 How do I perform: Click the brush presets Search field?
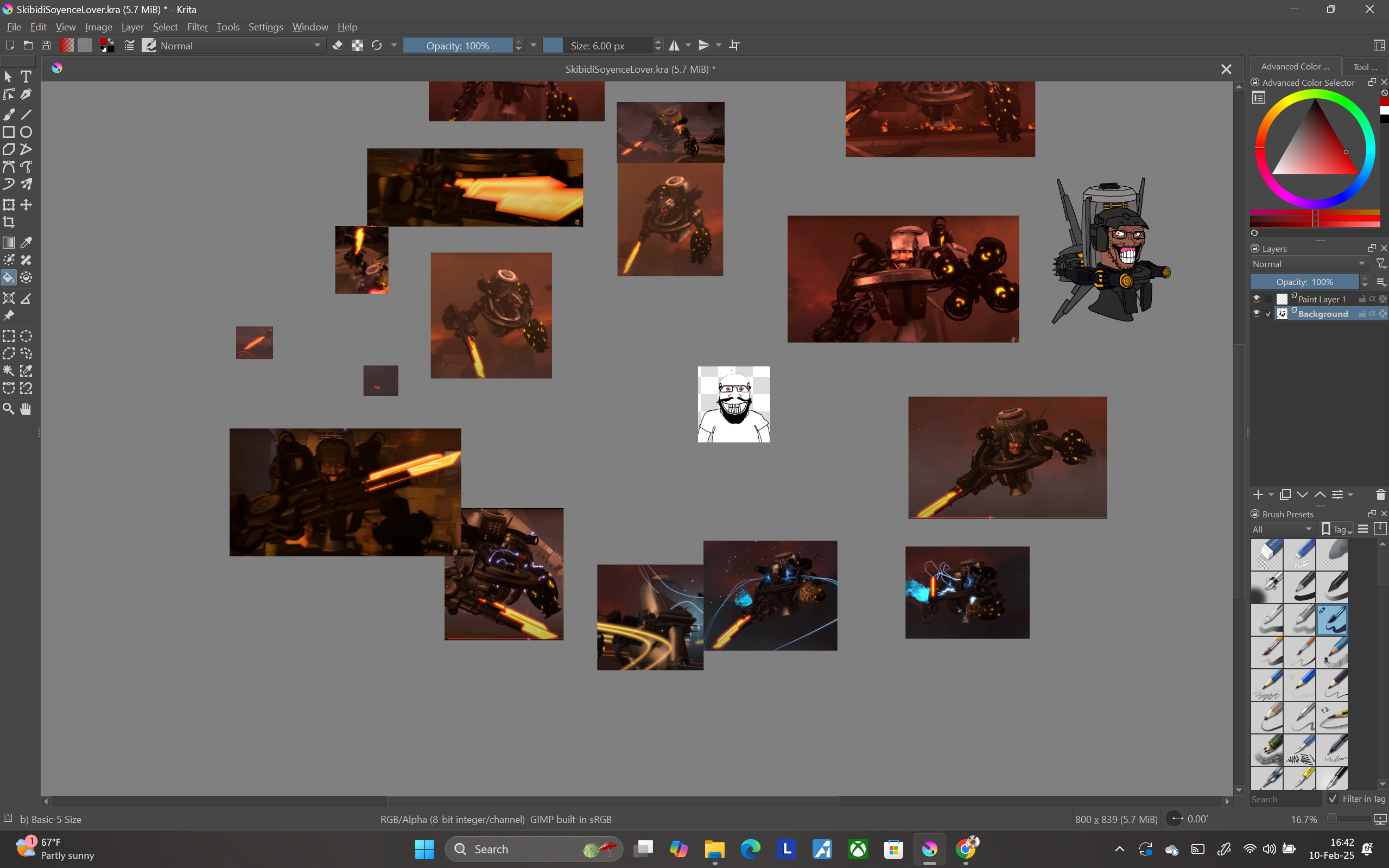pos(1286,799)
